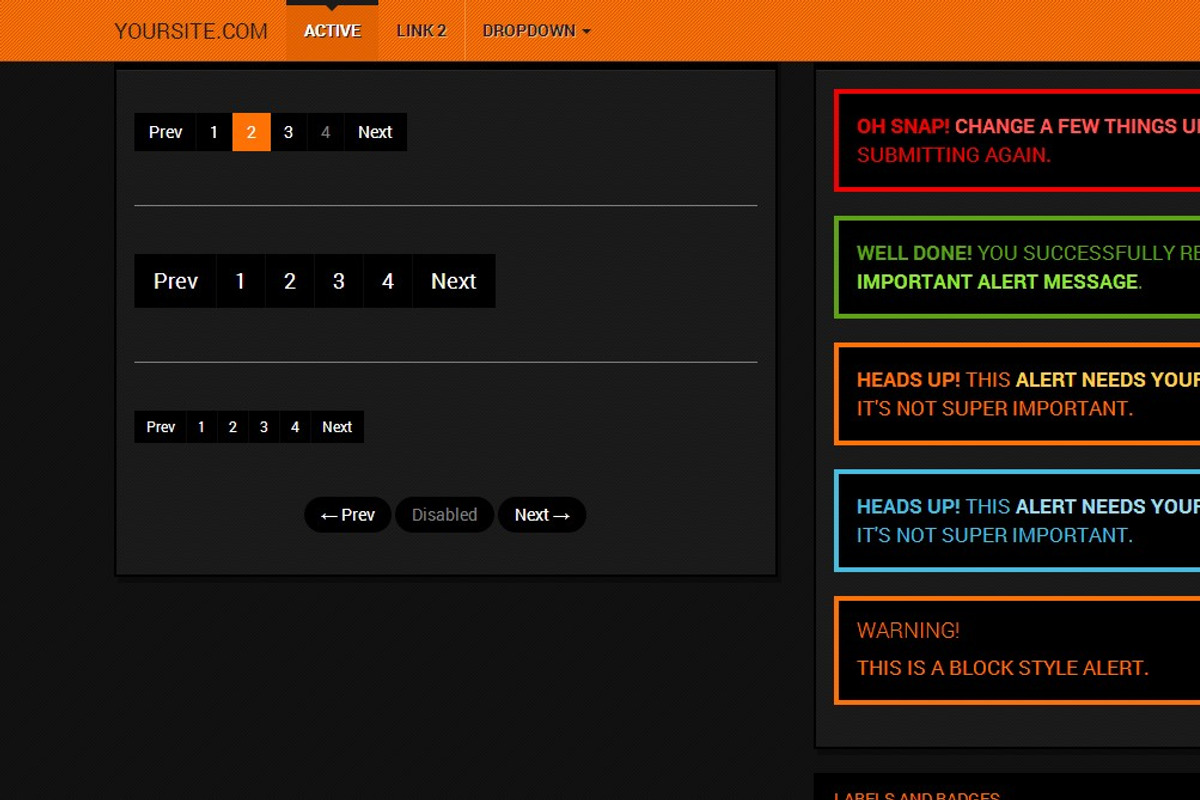Open the YOURSITE.COM brand link

191,31
